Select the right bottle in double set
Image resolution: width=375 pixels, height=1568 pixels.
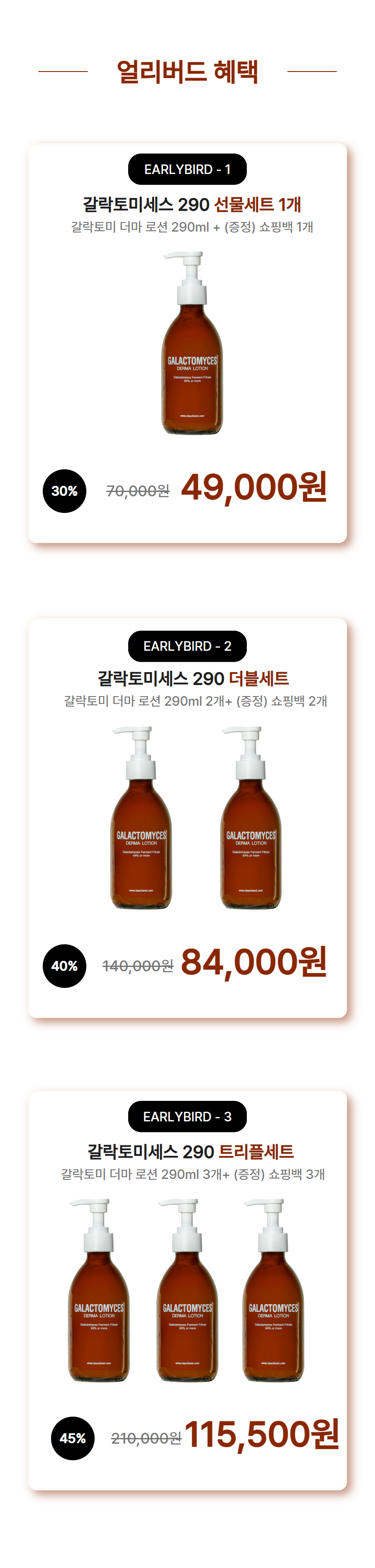click(250, 817)
